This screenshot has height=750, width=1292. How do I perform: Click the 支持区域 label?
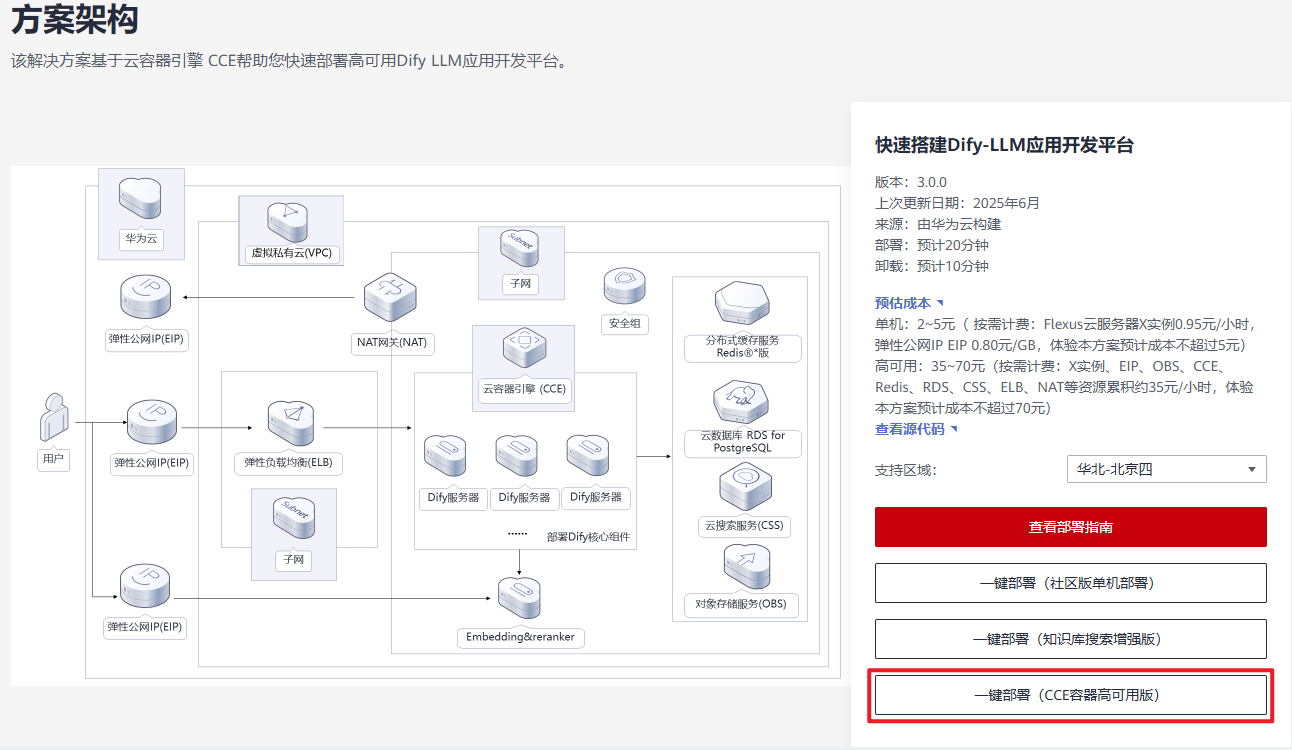point(906,470)
